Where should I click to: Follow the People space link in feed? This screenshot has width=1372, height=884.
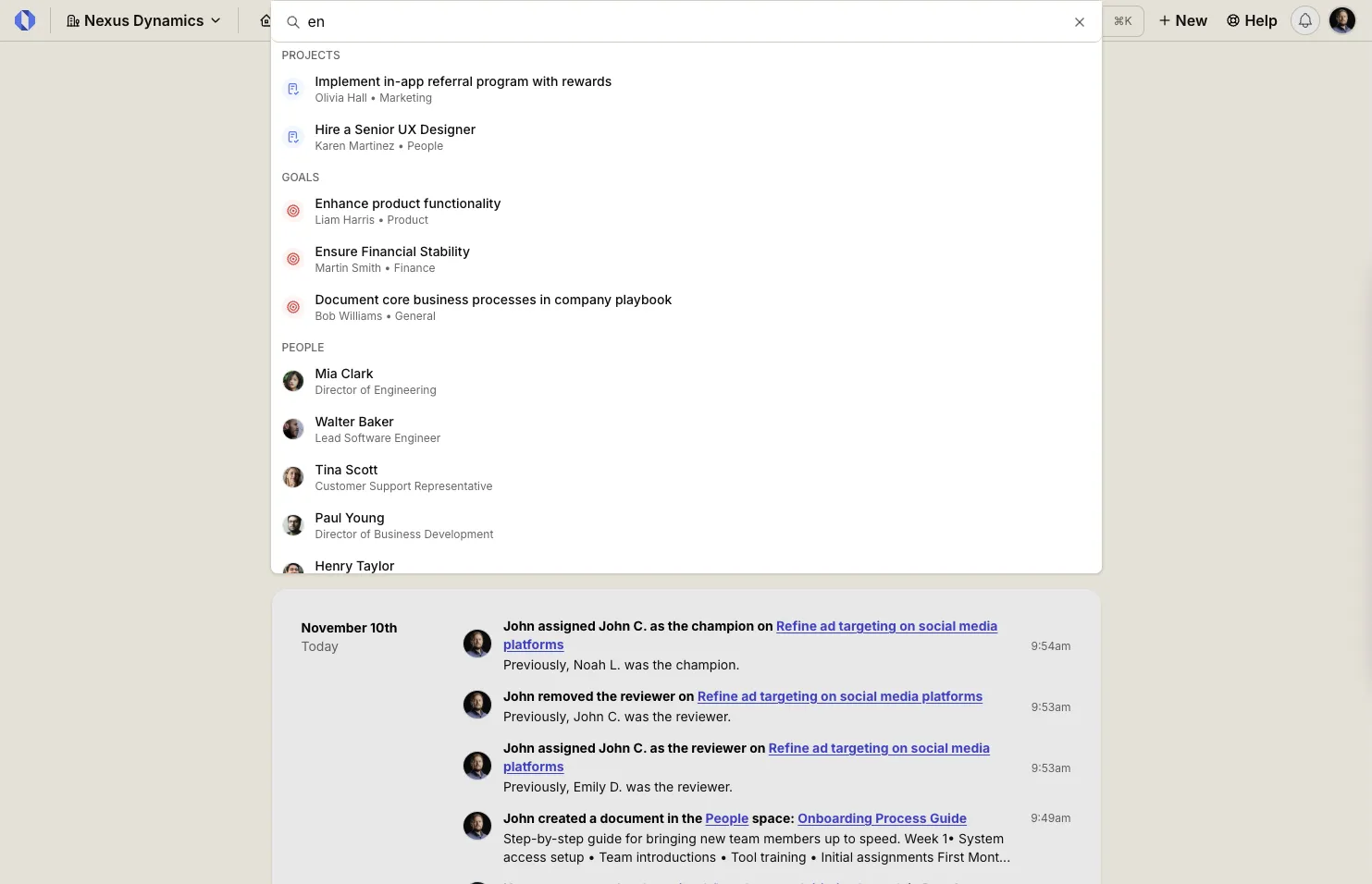pyautogui.click(x=726, y=818)
